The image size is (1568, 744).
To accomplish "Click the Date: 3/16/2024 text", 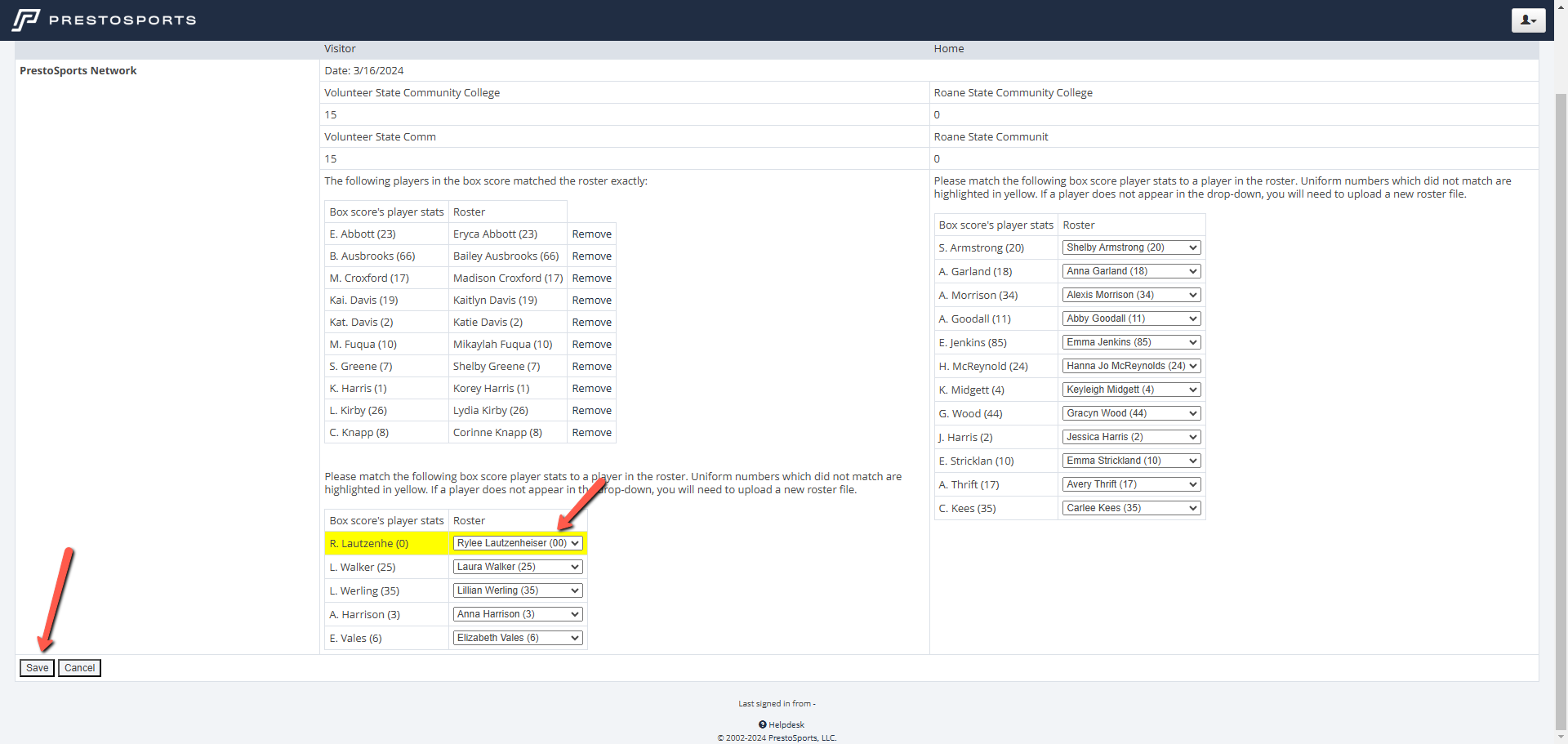I will tap(363, 71).
